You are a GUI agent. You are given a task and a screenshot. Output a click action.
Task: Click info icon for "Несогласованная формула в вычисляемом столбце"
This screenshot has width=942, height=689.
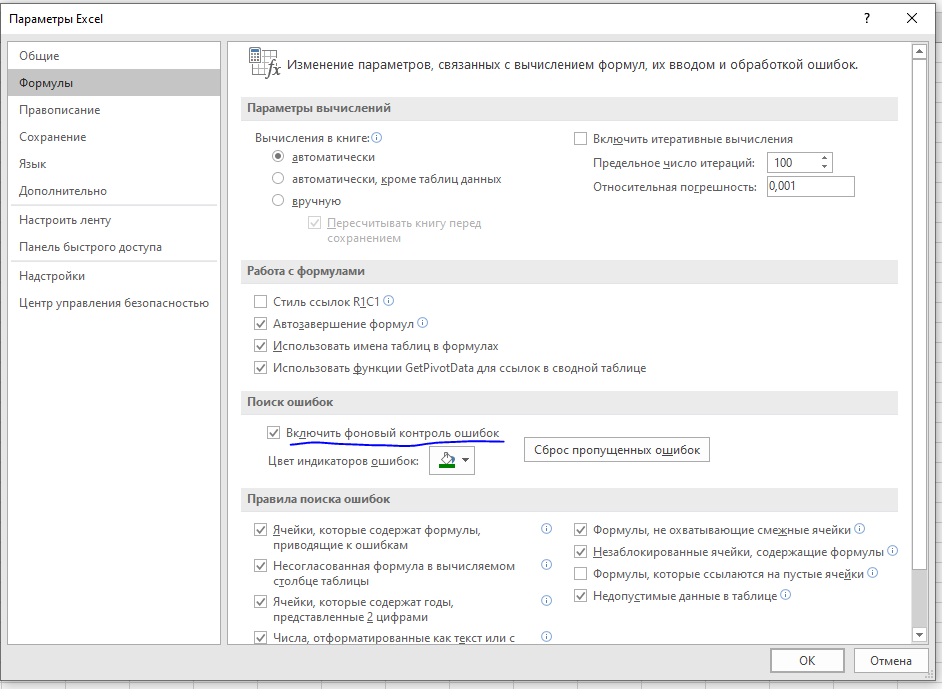click(x=546, y=565)
